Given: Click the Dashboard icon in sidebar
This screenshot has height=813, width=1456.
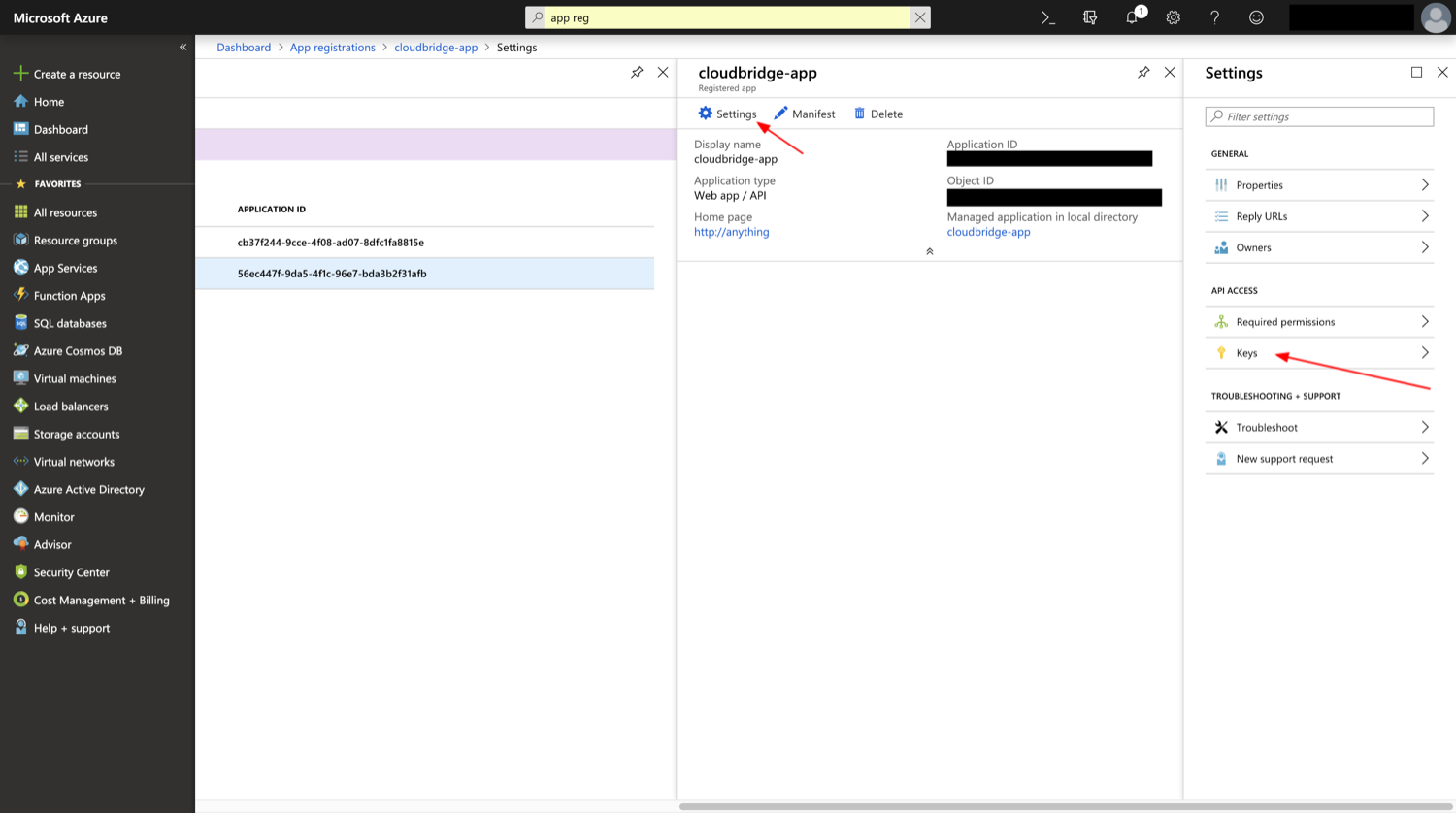Looking at the screenshot, I should coord(20,128).
